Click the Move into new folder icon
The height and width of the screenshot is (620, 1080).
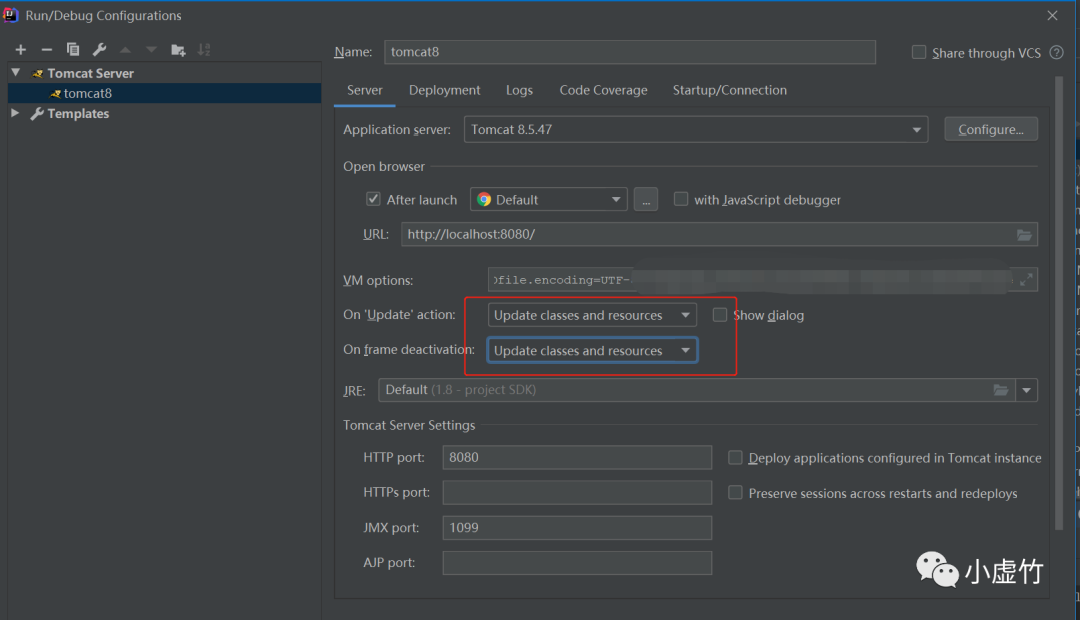point(178,50)
